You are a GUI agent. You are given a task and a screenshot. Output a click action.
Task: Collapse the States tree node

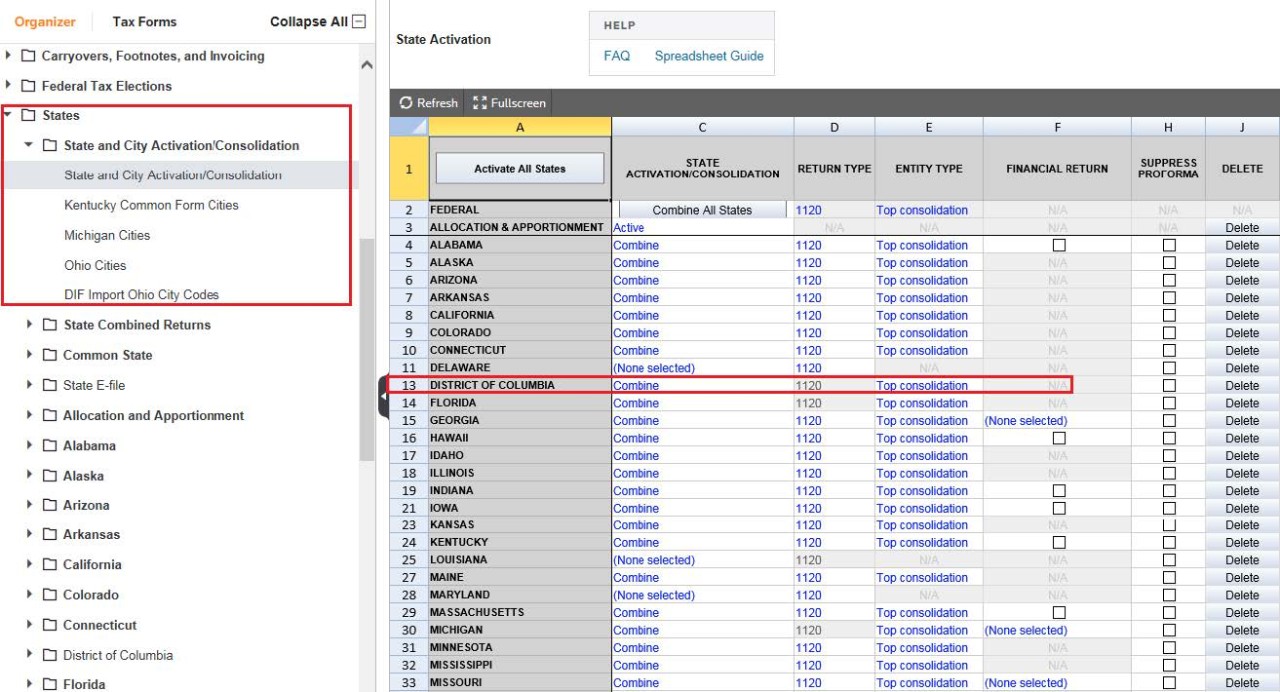coord(9,115)
